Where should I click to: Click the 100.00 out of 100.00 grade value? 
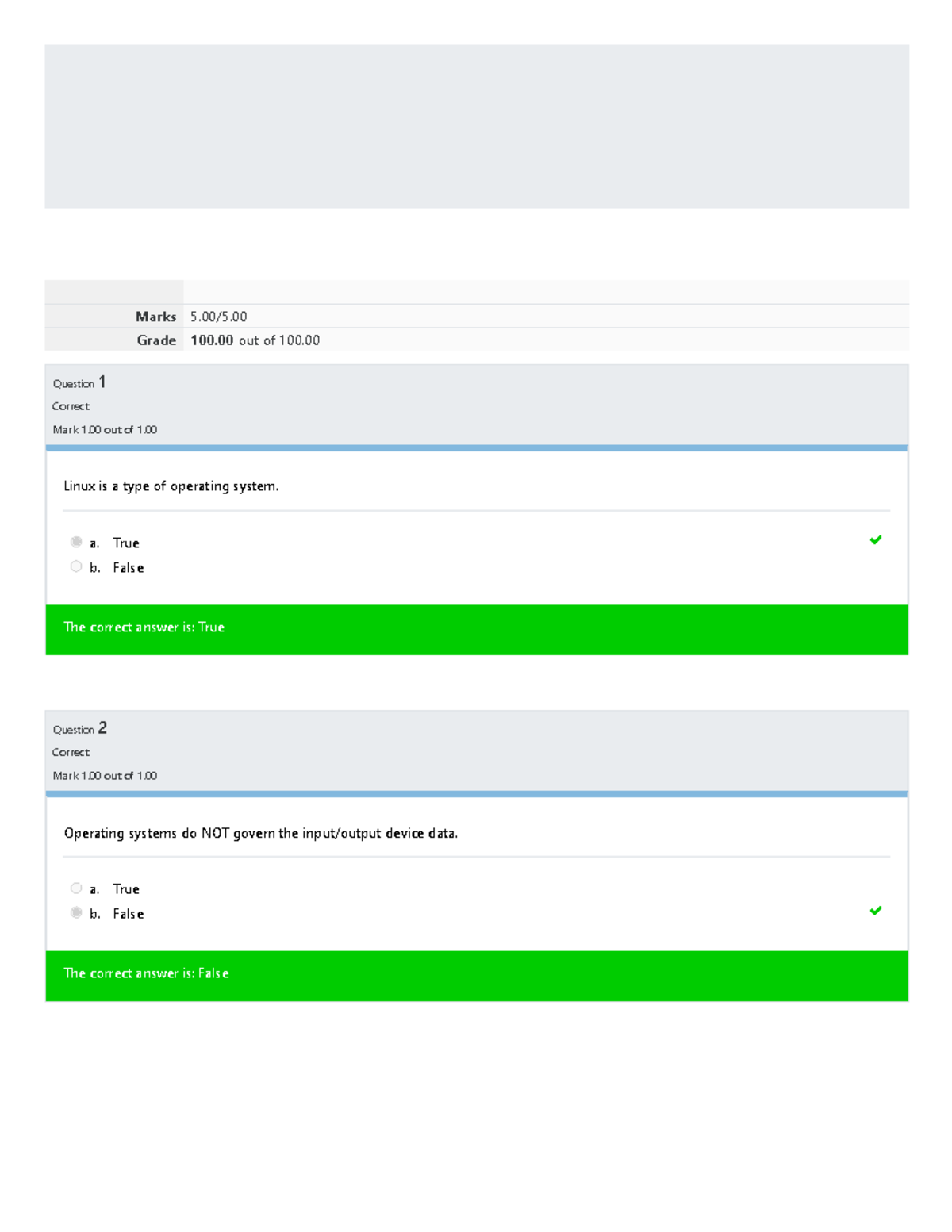(255, 340)
